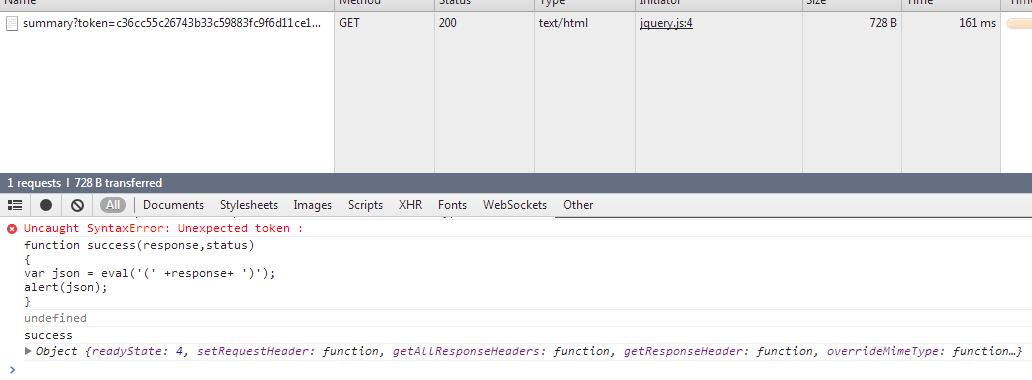Clear the network log with the clear icon
The width and height of the screenshot is (1032, 380).
pos(77,205)
